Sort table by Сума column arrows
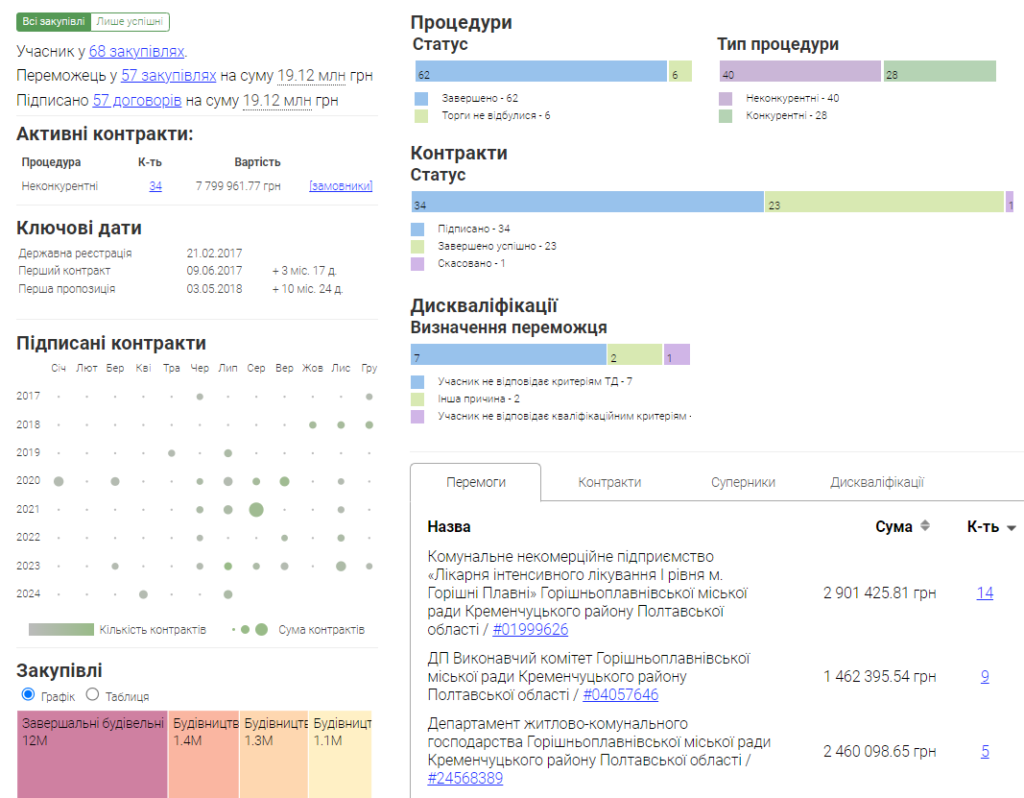The image size is (1024, 798). (925, 527)
